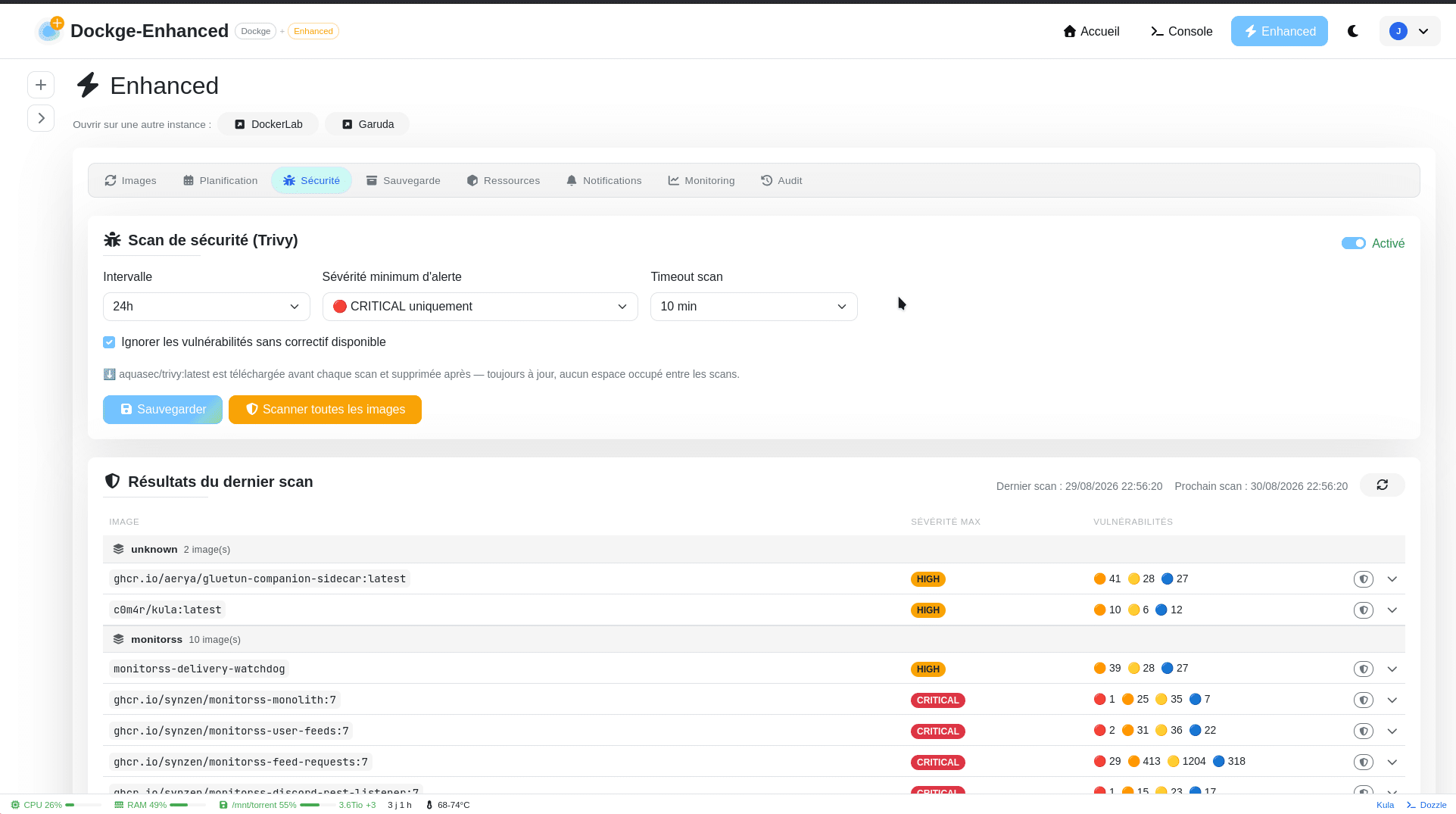Open the Dozzle link in status bar
1456x814 pixels.
coord(1426,805)
